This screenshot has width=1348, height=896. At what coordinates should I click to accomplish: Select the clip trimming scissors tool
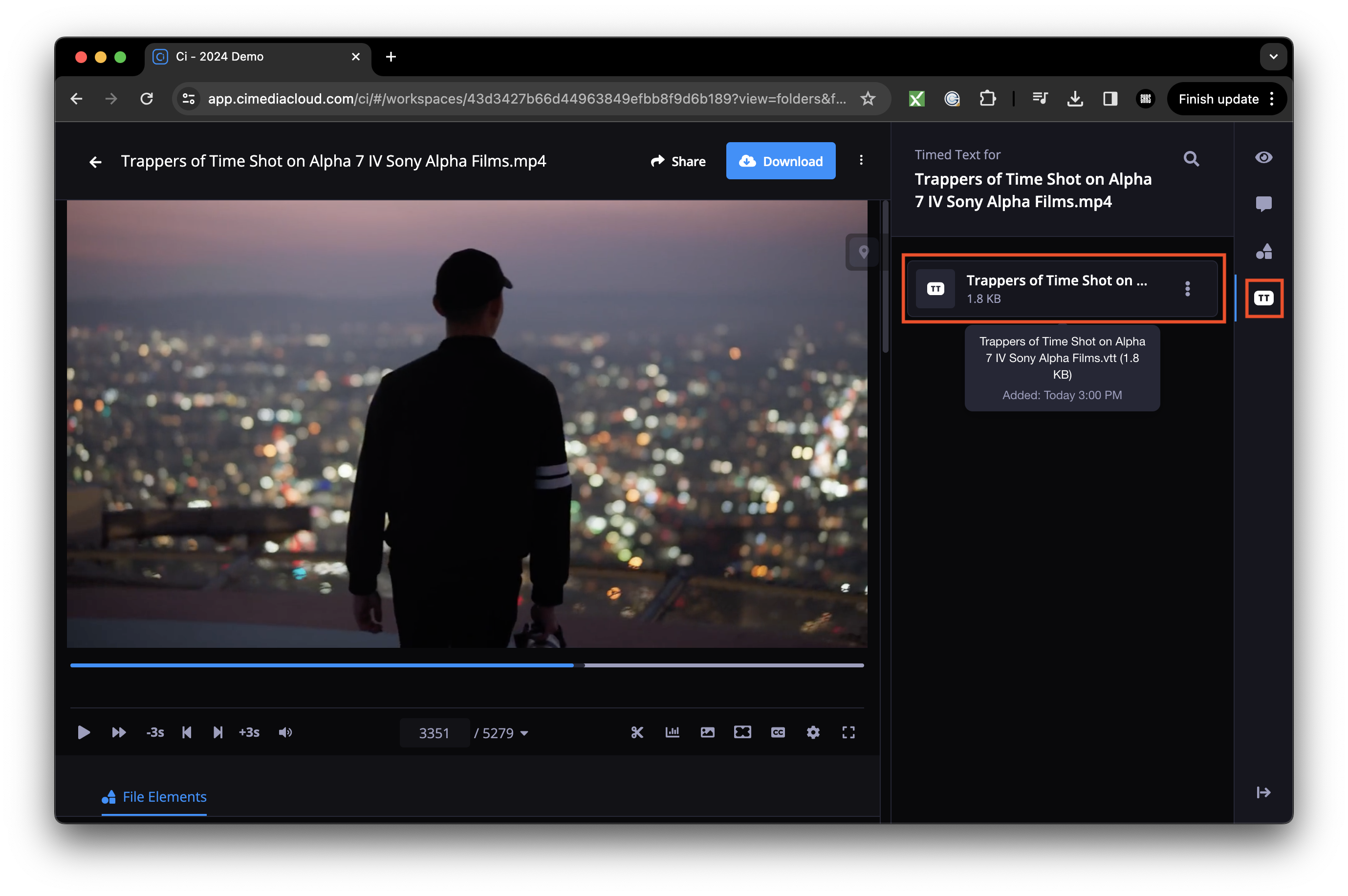tap(637, 732)
